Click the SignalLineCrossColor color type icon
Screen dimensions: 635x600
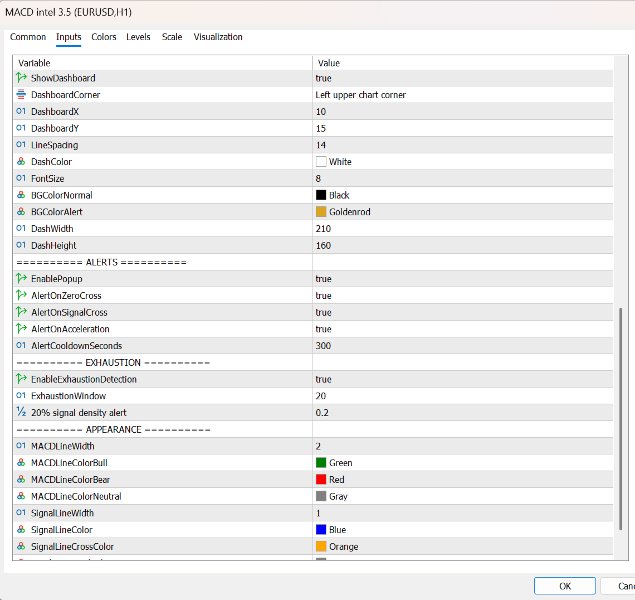pyautogui.click(x=21, y=546)
